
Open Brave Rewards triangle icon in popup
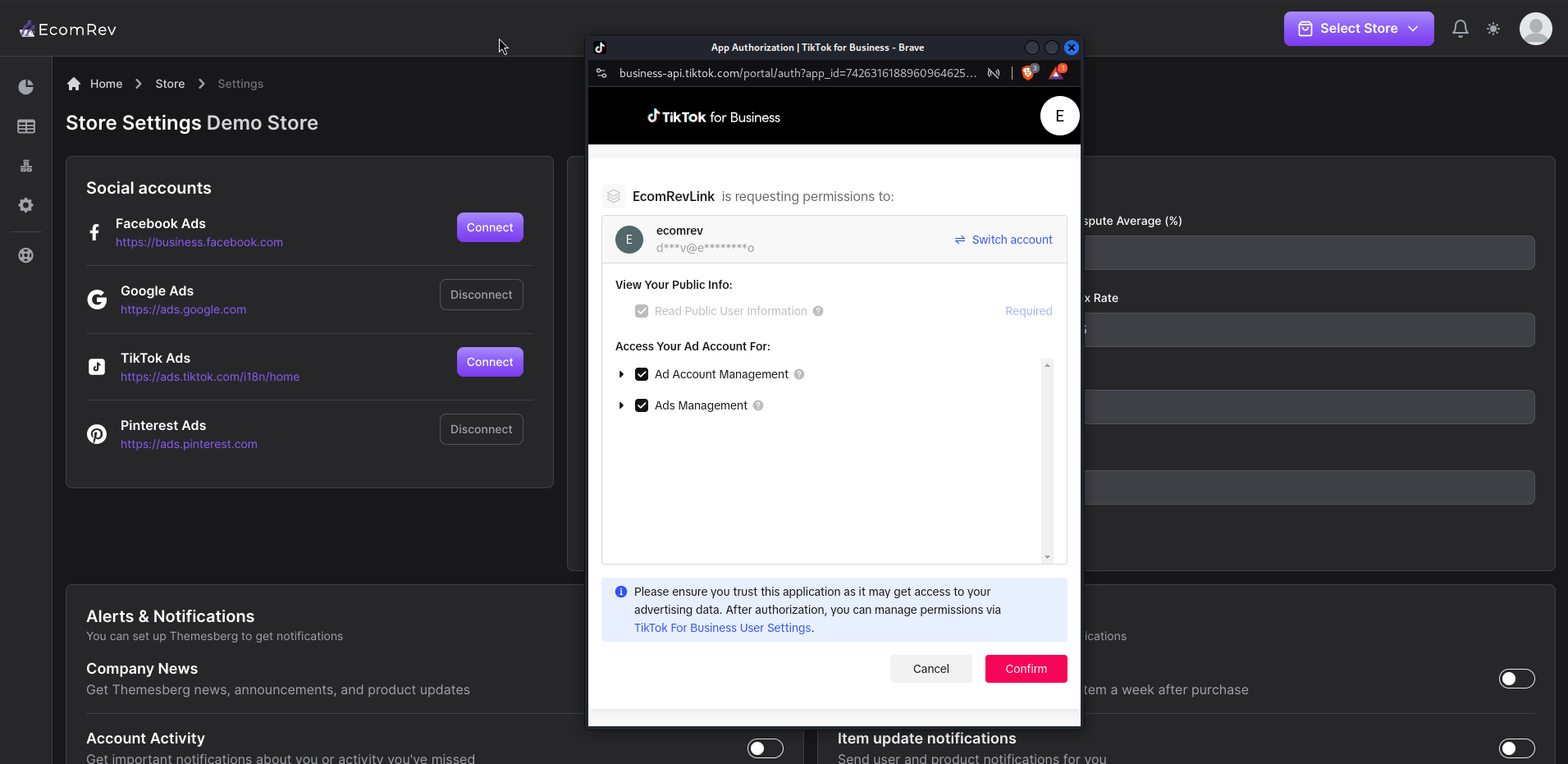1057,73
